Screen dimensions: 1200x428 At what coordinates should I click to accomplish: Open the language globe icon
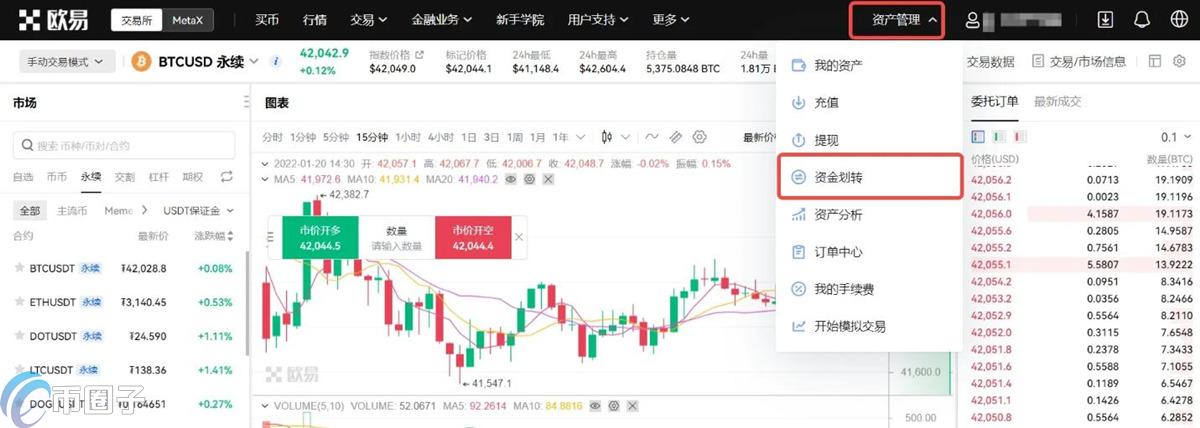1178,20
